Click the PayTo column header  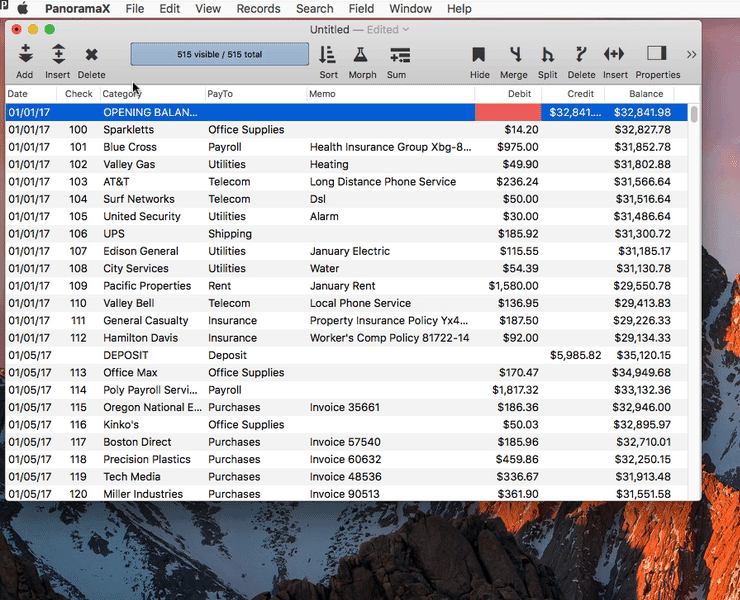(x=256, y=93)
